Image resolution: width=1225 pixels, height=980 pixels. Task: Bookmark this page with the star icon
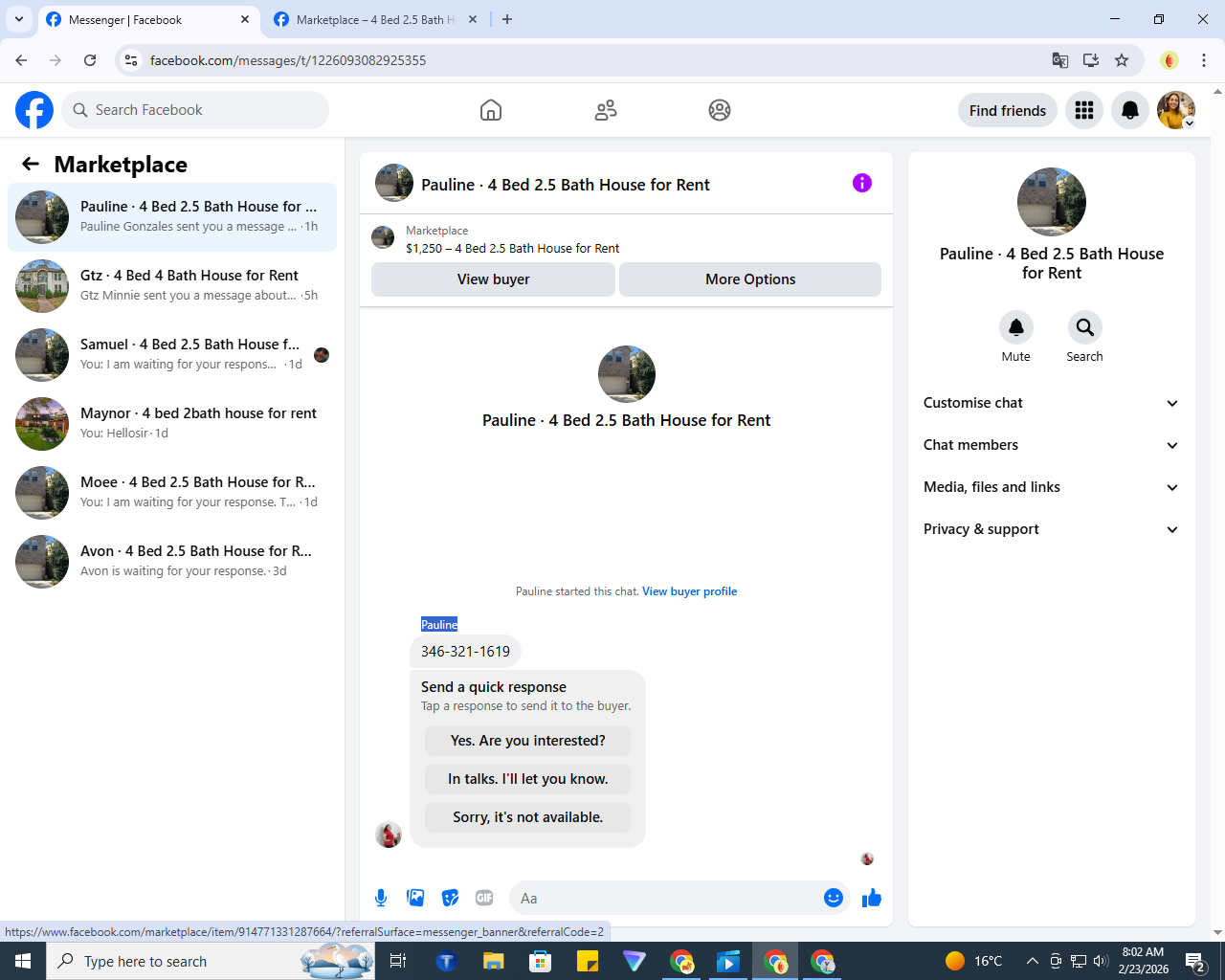[x=1122, y=60]
